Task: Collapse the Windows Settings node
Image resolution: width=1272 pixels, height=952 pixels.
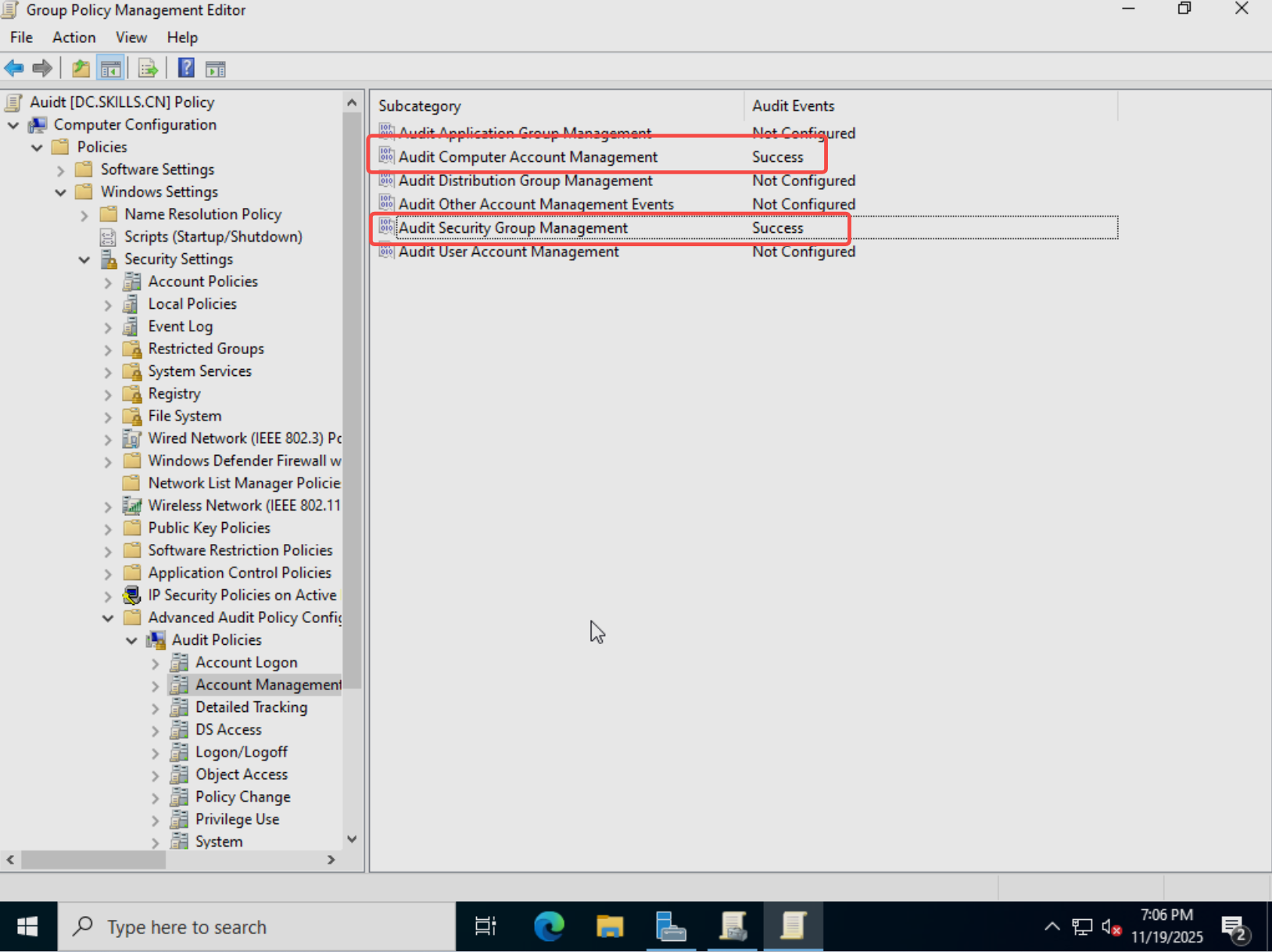Action: tap(60, 192)
